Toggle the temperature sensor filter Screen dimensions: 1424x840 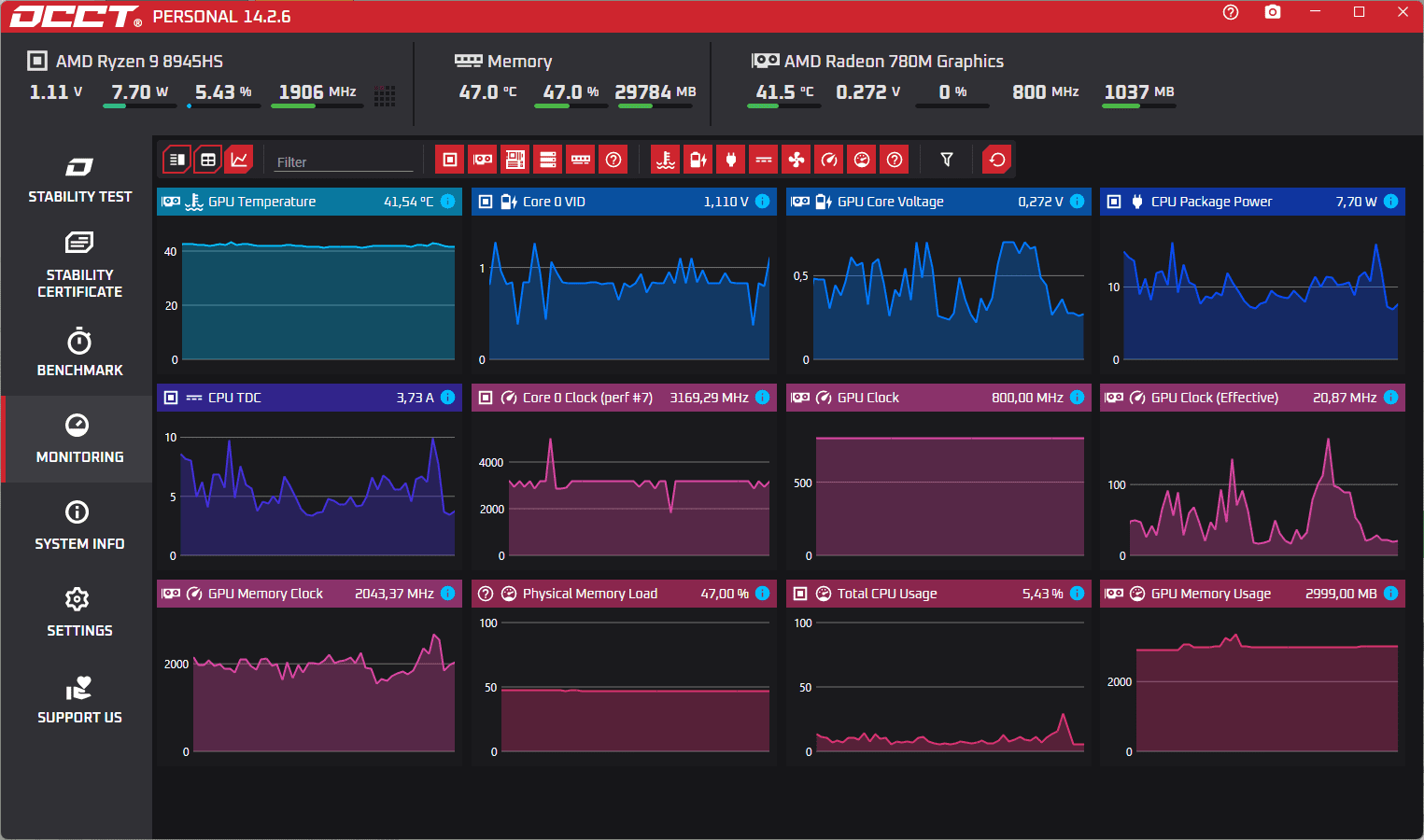tap(666, 160)
